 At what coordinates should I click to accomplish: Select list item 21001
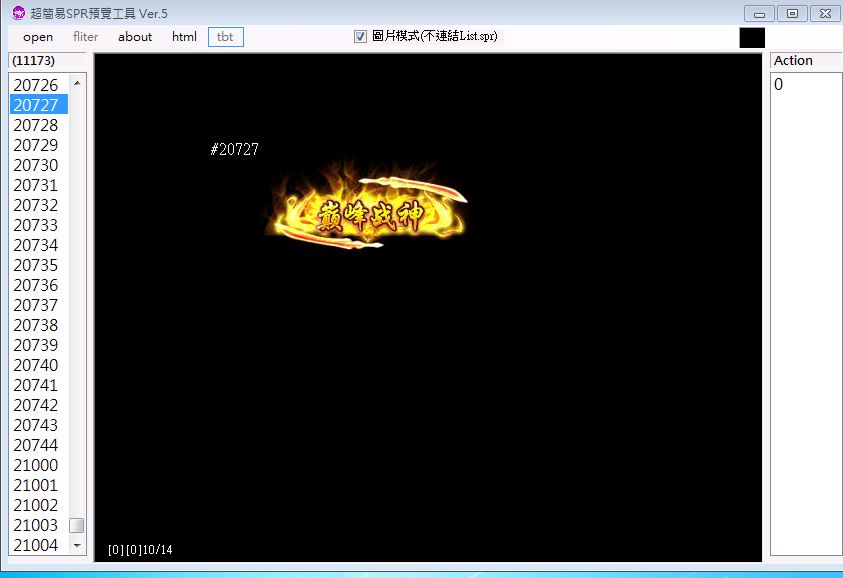(x=39, y=485)
